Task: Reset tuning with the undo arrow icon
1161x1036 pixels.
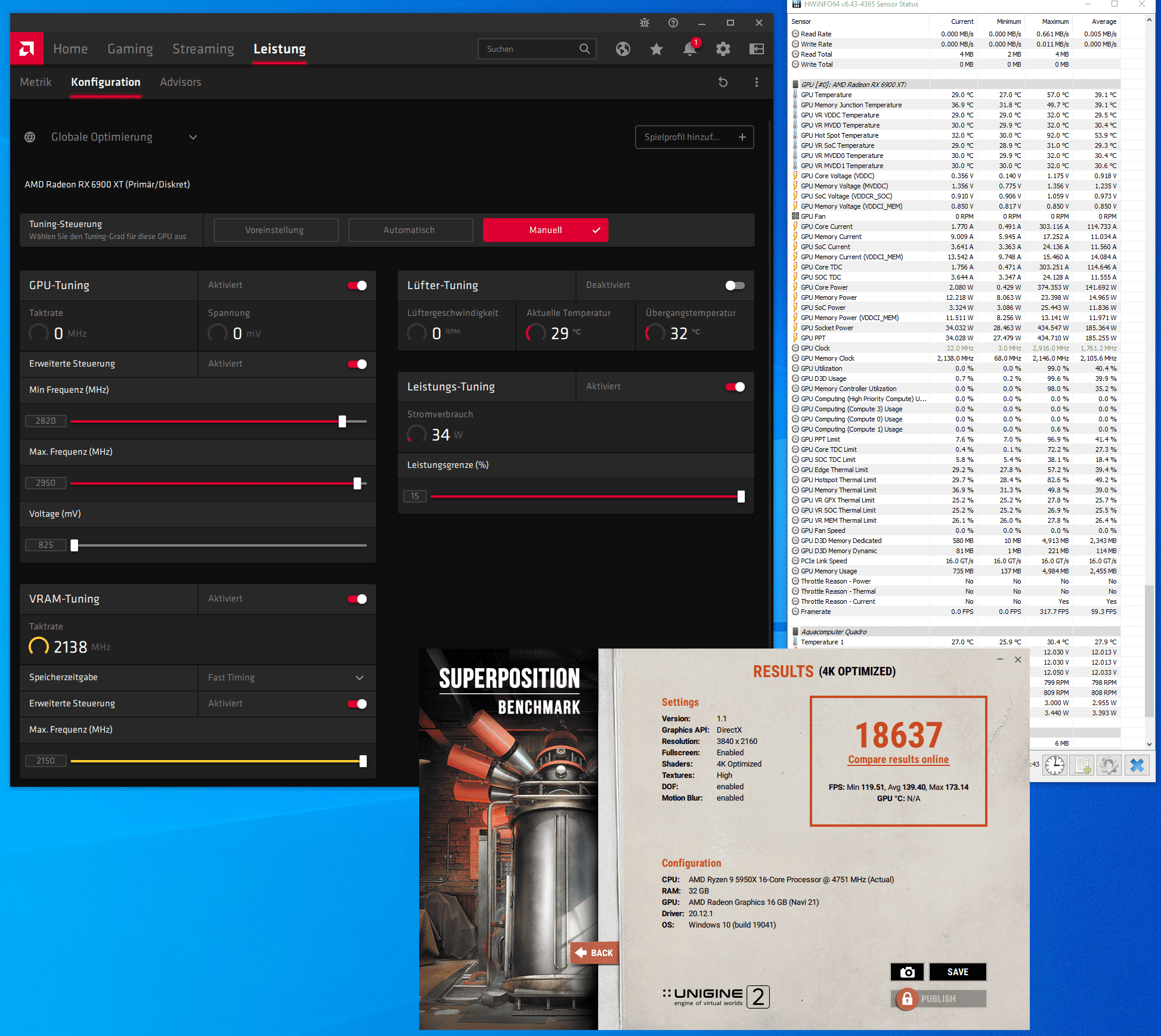Action: (x=723, y=82)
